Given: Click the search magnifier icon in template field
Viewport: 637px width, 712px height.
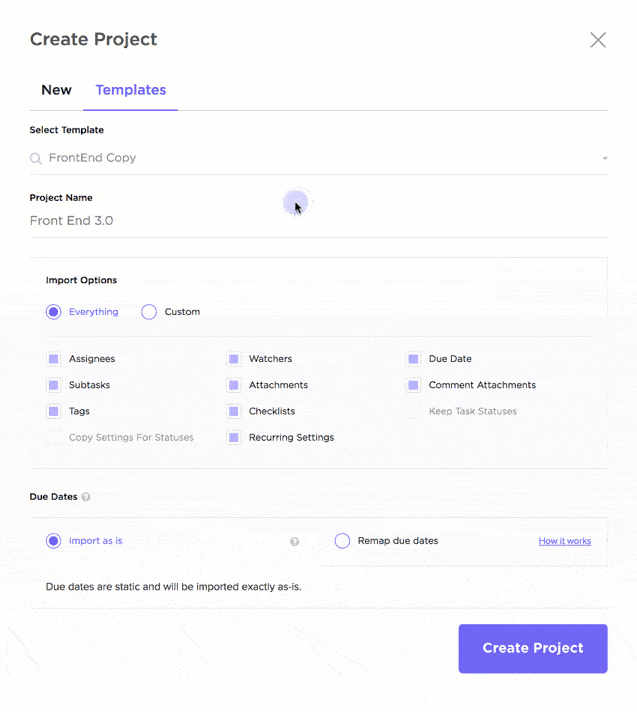Looking at the screenshot, I should tap(36, 158).
